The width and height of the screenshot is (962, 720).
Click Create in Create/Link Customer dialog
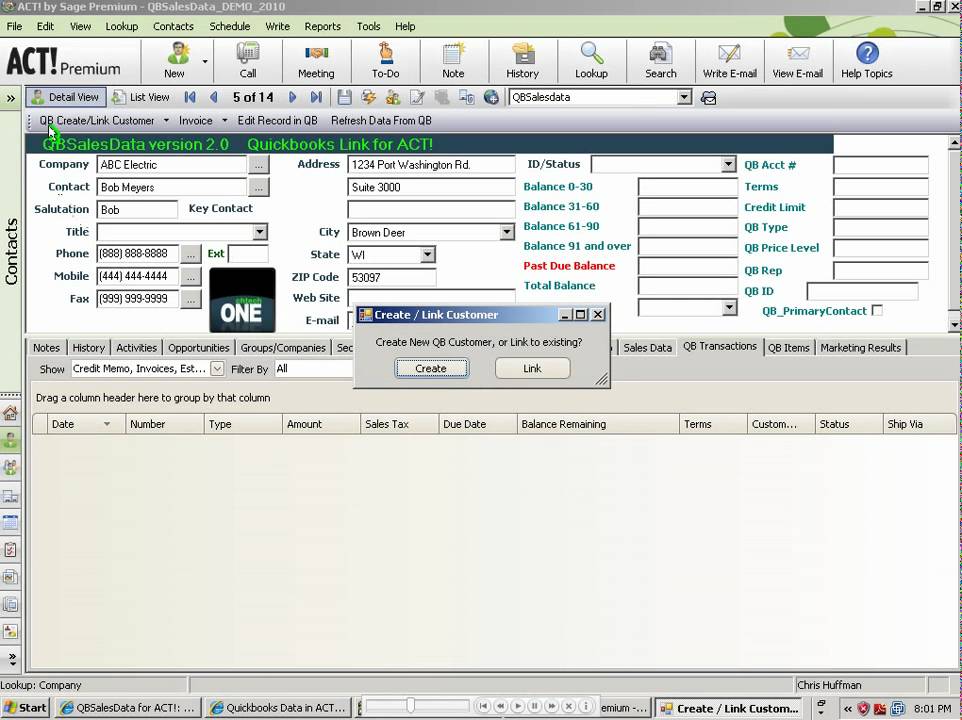(x=431, y=368)
